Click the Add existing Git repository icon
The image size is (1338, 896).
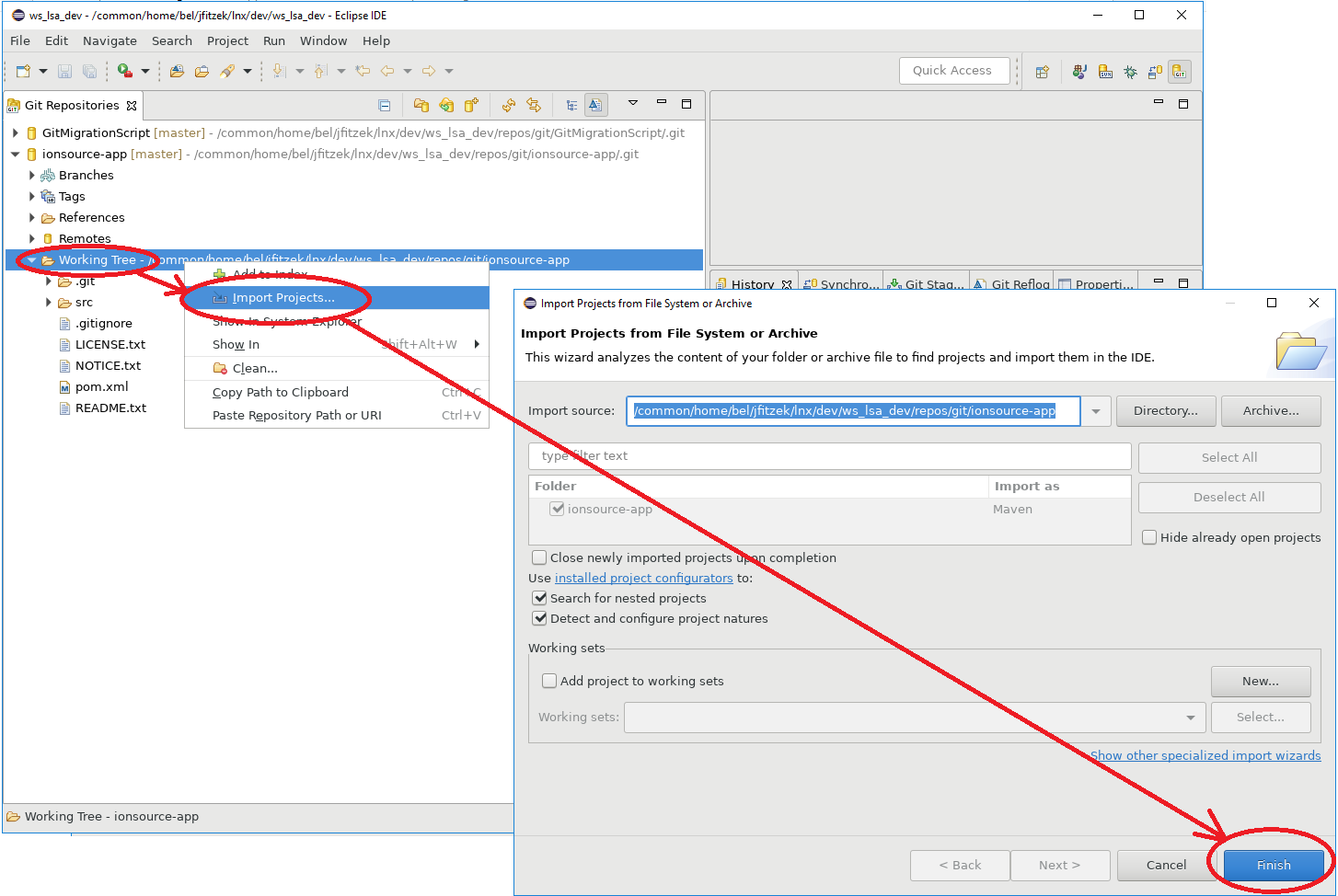pyautogui.click(x=421, y=105)
